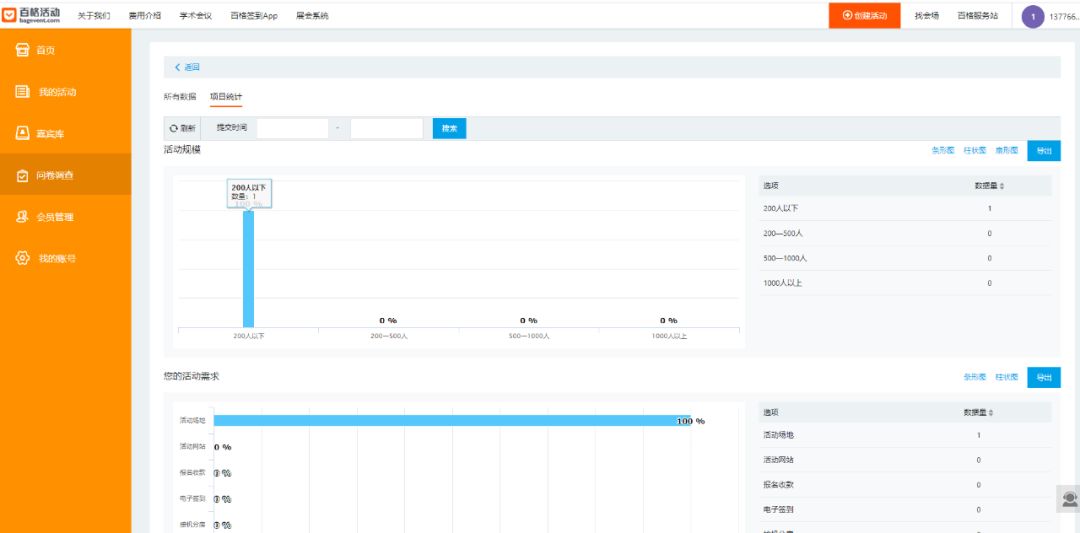Open the 嘉宾库 guest library icon
Screen dimensions: 1080x533
(x=23, y=133)
